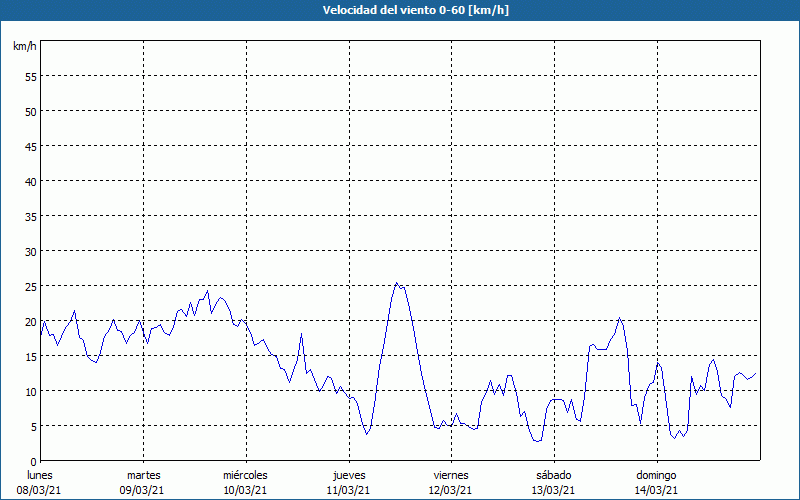The width and height of the screenshot is (800, 500).
Task: Click the y-axis value 30
Action: coord(31,252)
